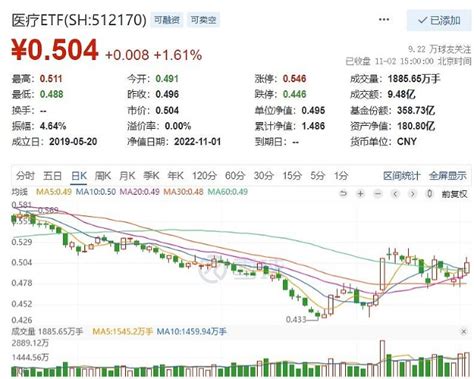Switch to the 分时 chart tab
Screen dimensions: 474x379
pyautogui.click(x=25, y=175)
